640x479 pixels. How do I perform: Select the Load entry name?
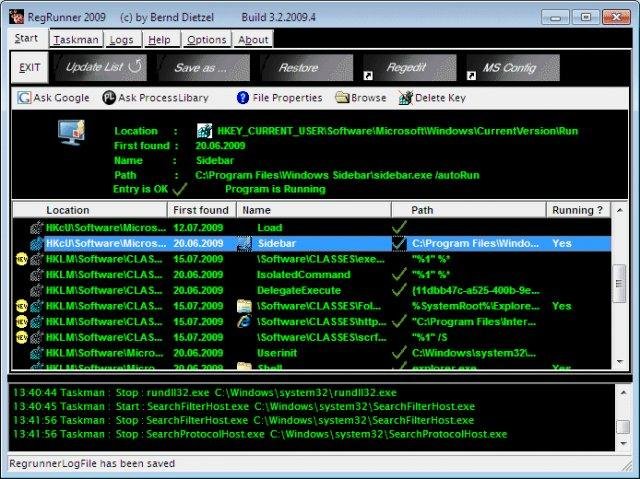(x=270, y=228)
